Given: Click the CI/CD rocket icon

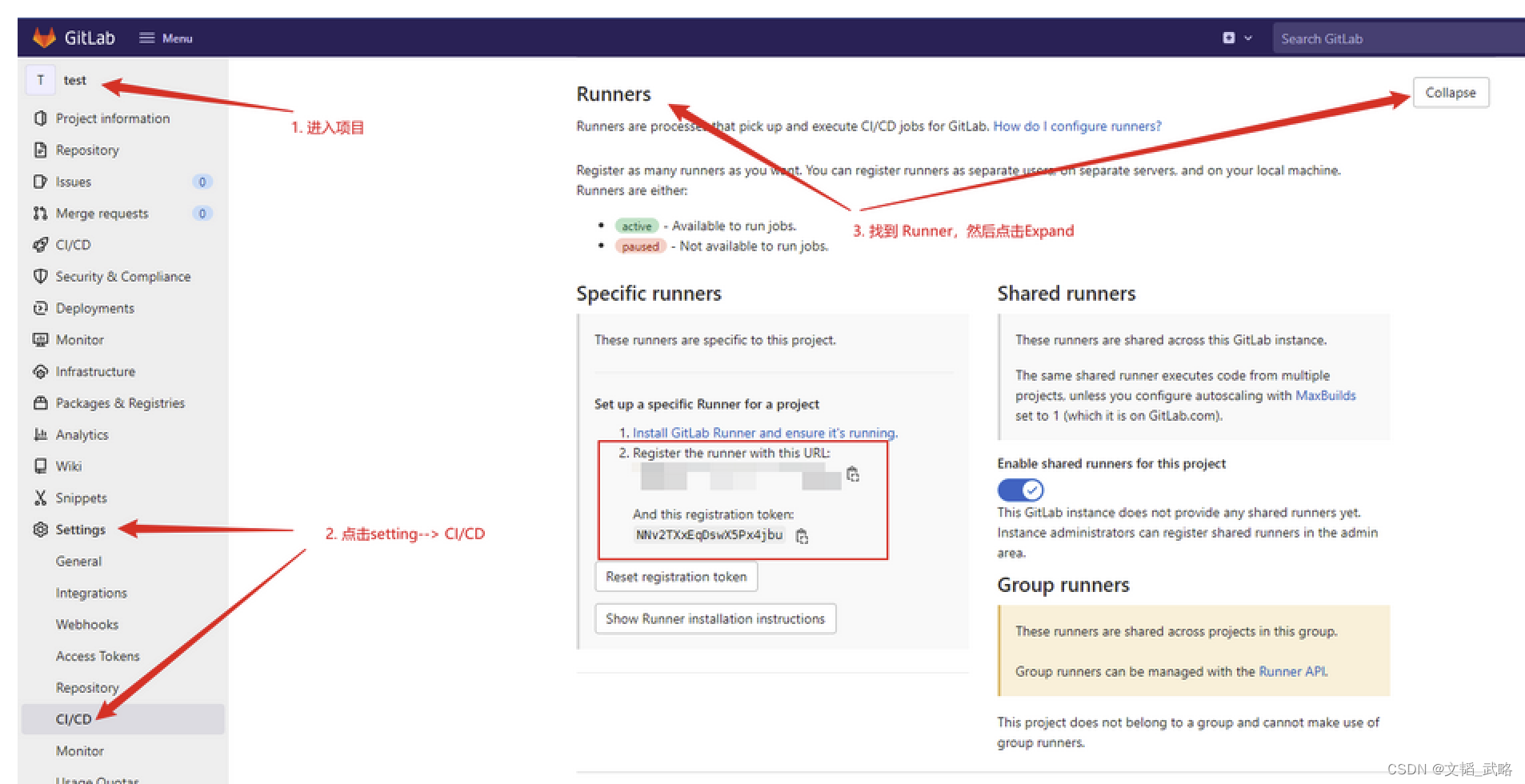Looking at the screenshot, I should click(40, 245).
